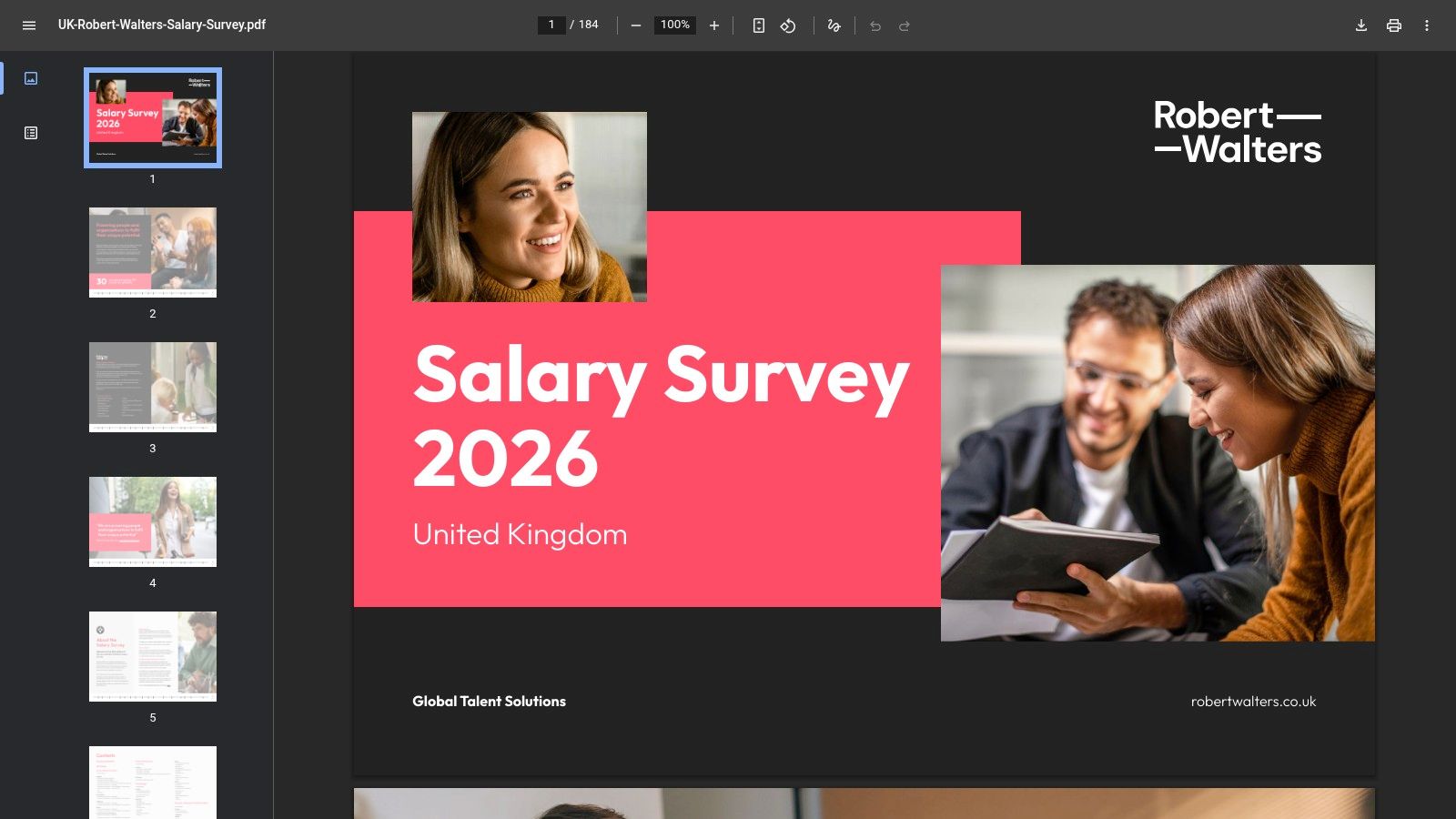Open the partially visible page 6 thumbnail

pos(153,783)
